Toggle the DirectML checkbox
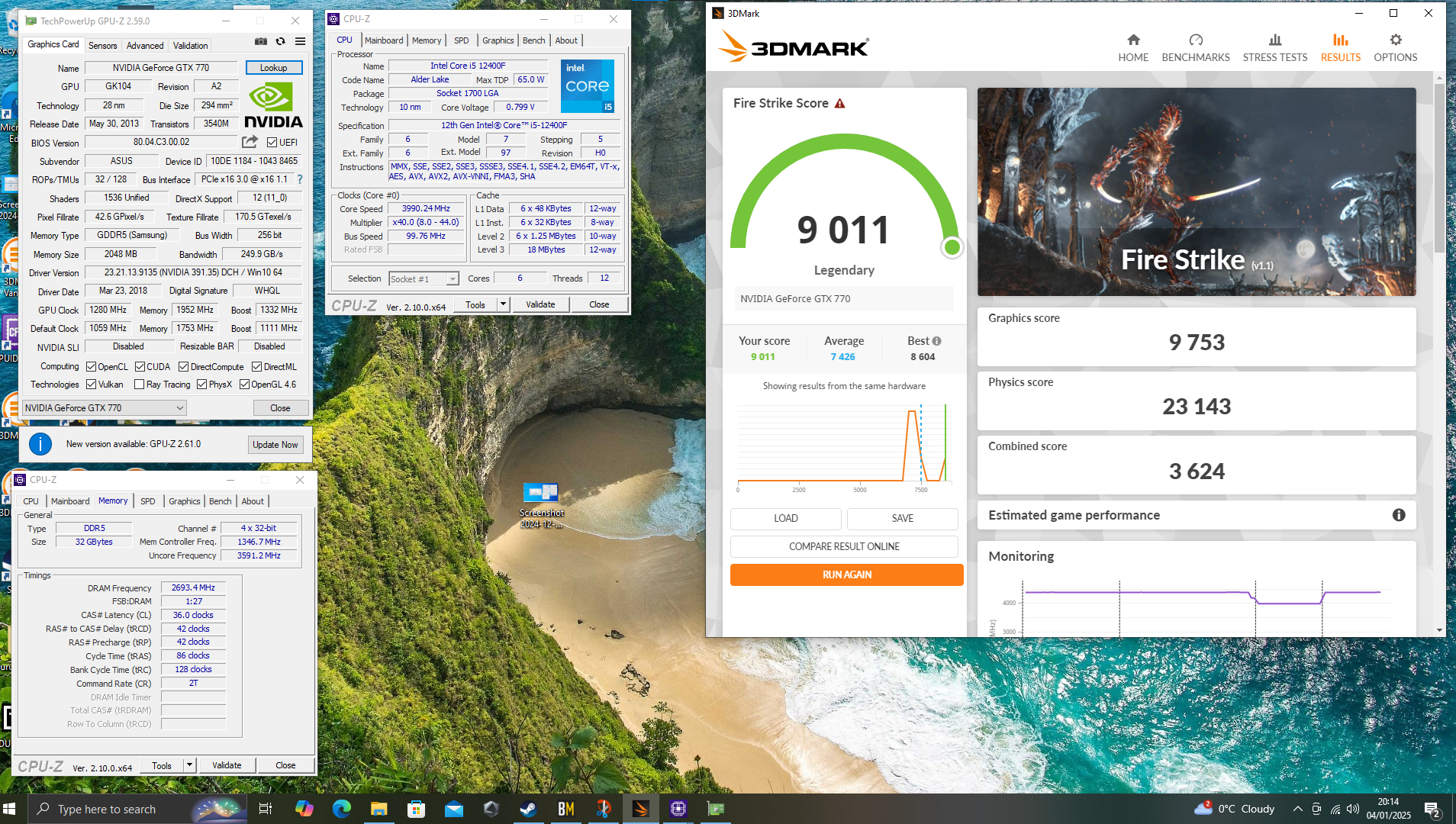Screen dimensions: 1456x824 [x=257, y=367]
